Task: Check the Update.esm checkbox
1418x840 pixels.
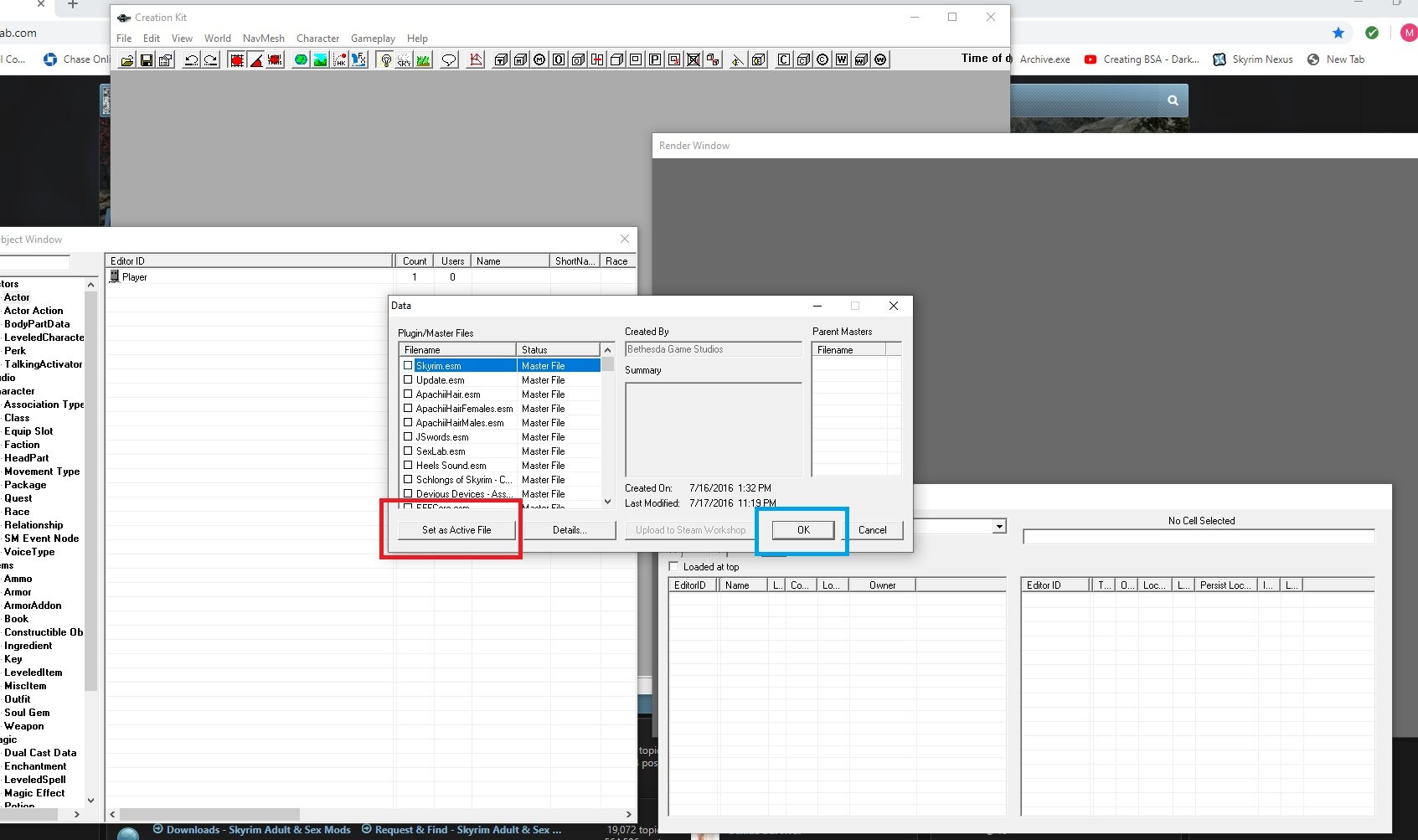Action: (x=408, y=380)
